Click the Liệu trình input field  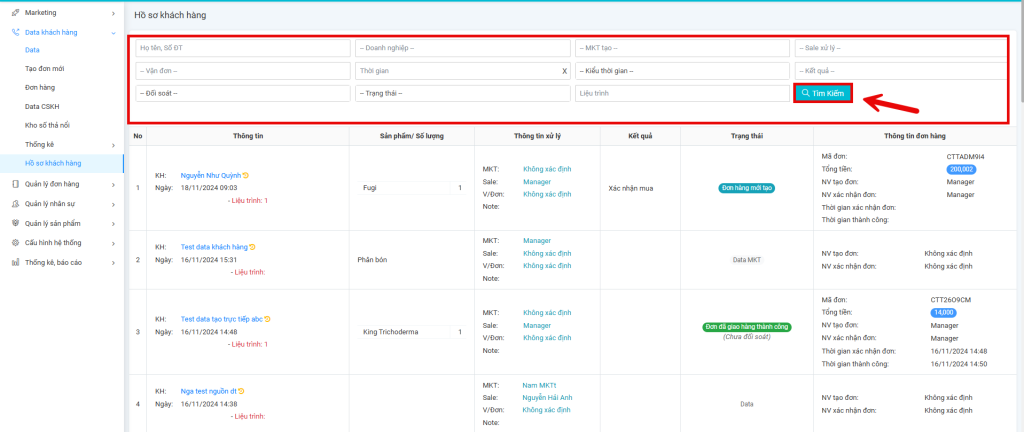pos(682,93)
